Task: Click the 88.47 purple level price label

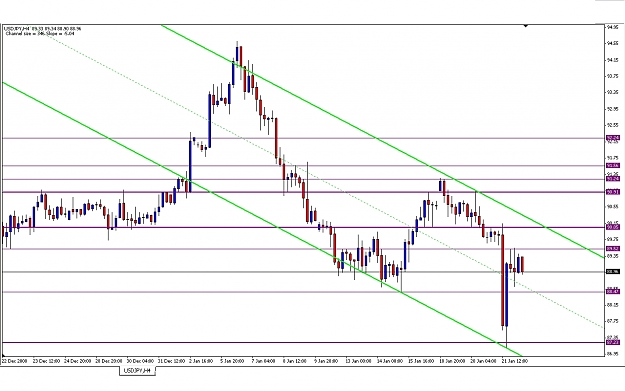Action: (x=613, y=292)
